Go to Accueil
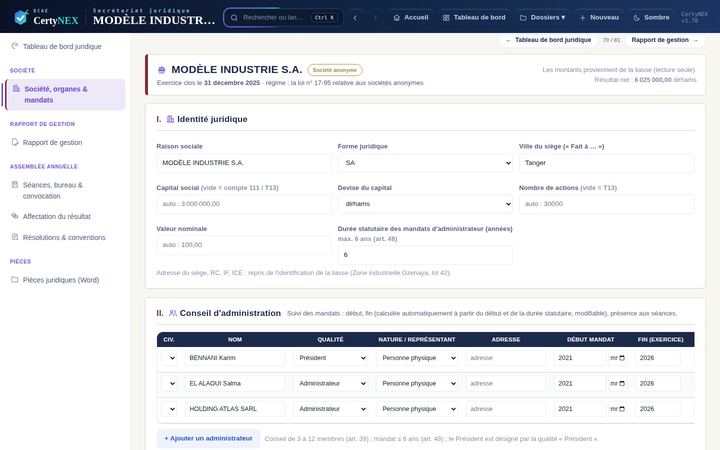This screenshot has height=450, width=720. tap(411, 17)
